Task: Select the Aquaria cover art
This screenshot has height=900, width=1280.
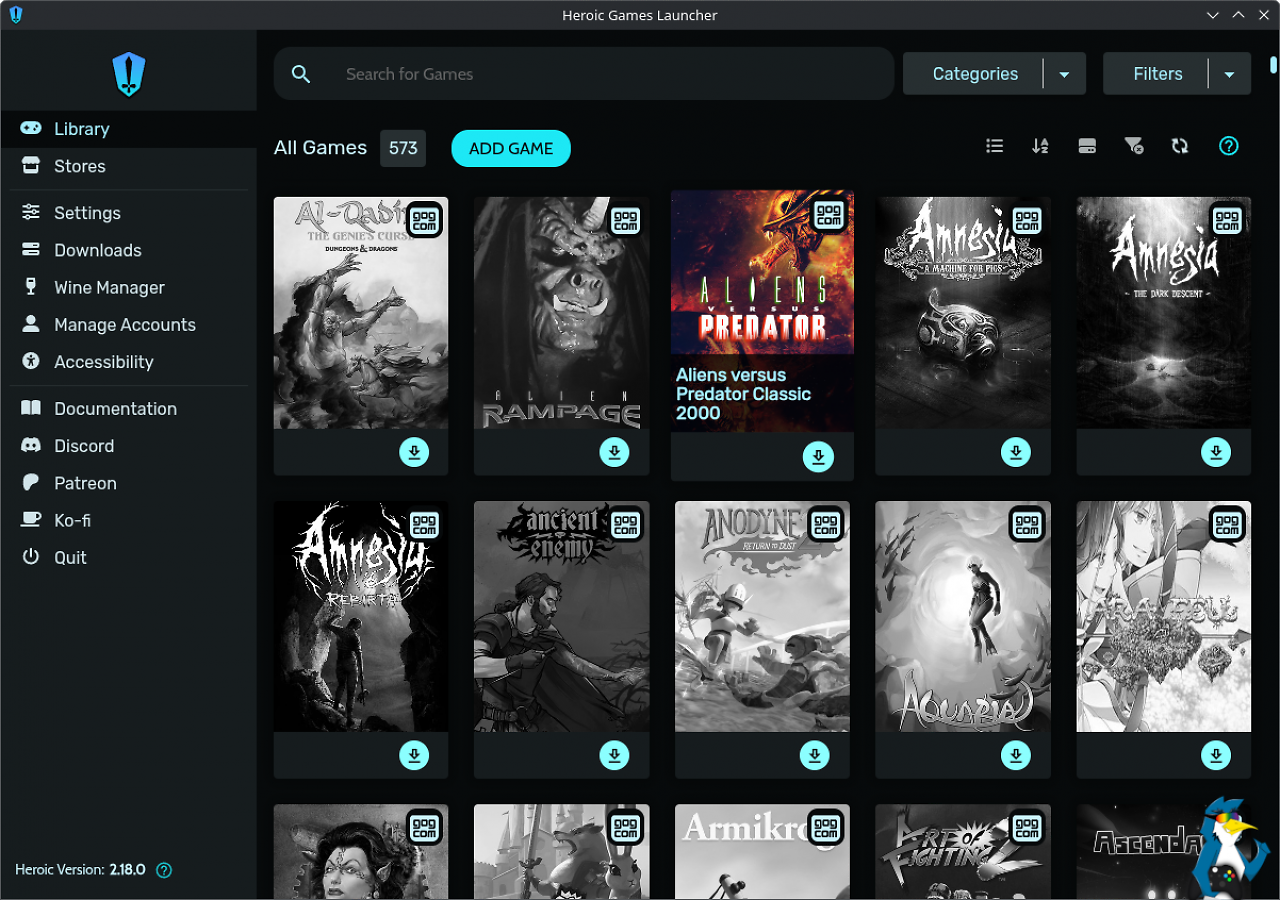Action: [963, 616]
